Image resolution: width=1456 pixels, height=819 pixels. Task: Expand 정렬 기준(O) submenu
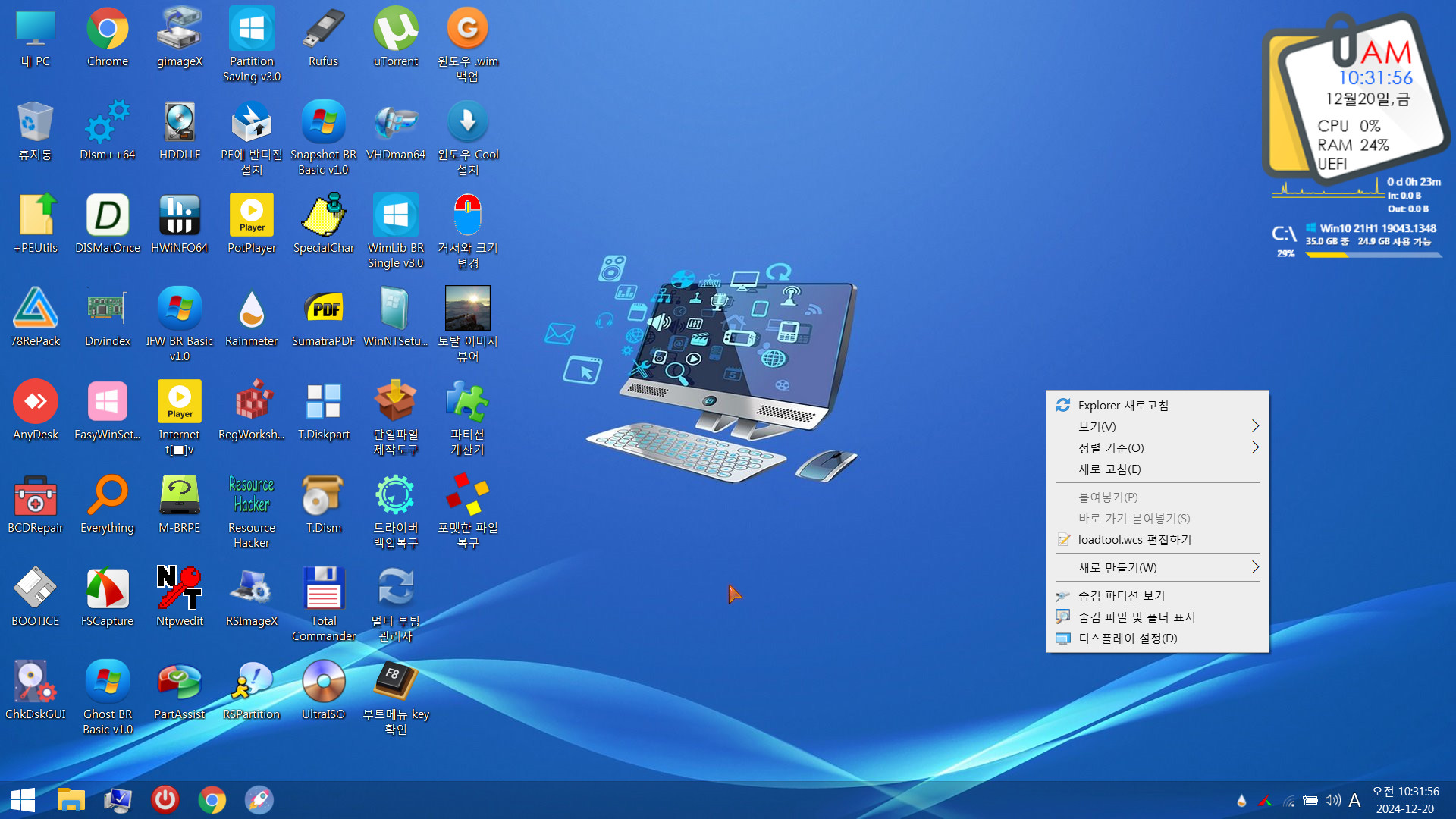[x=1157, y=448]
